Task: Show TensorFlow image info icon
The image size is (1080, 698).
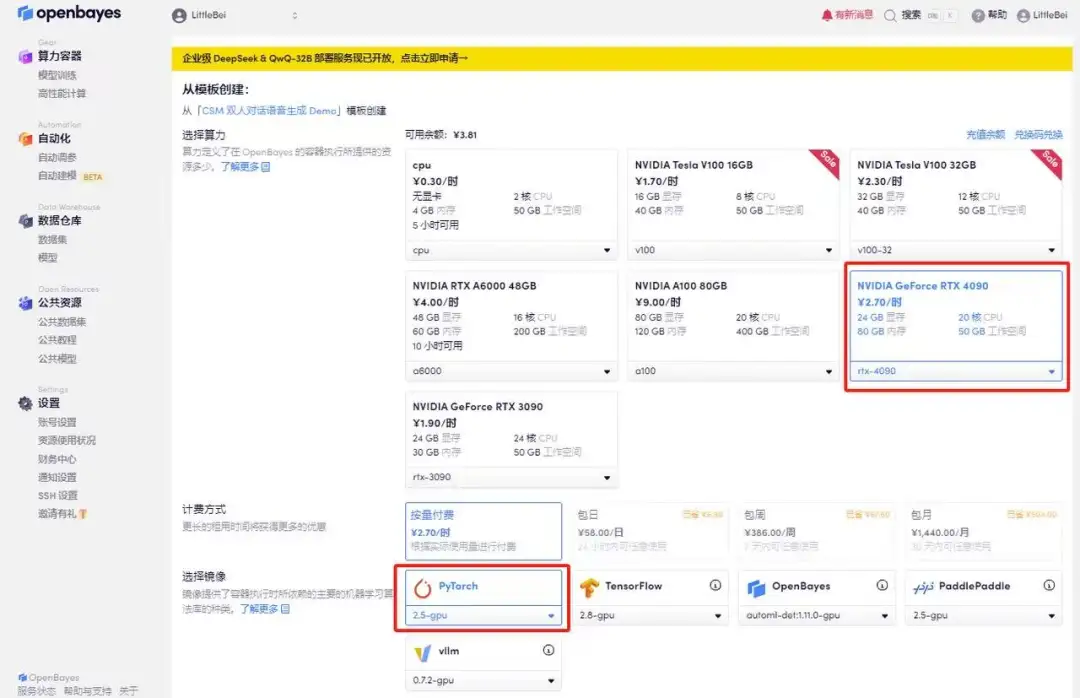Action: [x=716, y=585]
